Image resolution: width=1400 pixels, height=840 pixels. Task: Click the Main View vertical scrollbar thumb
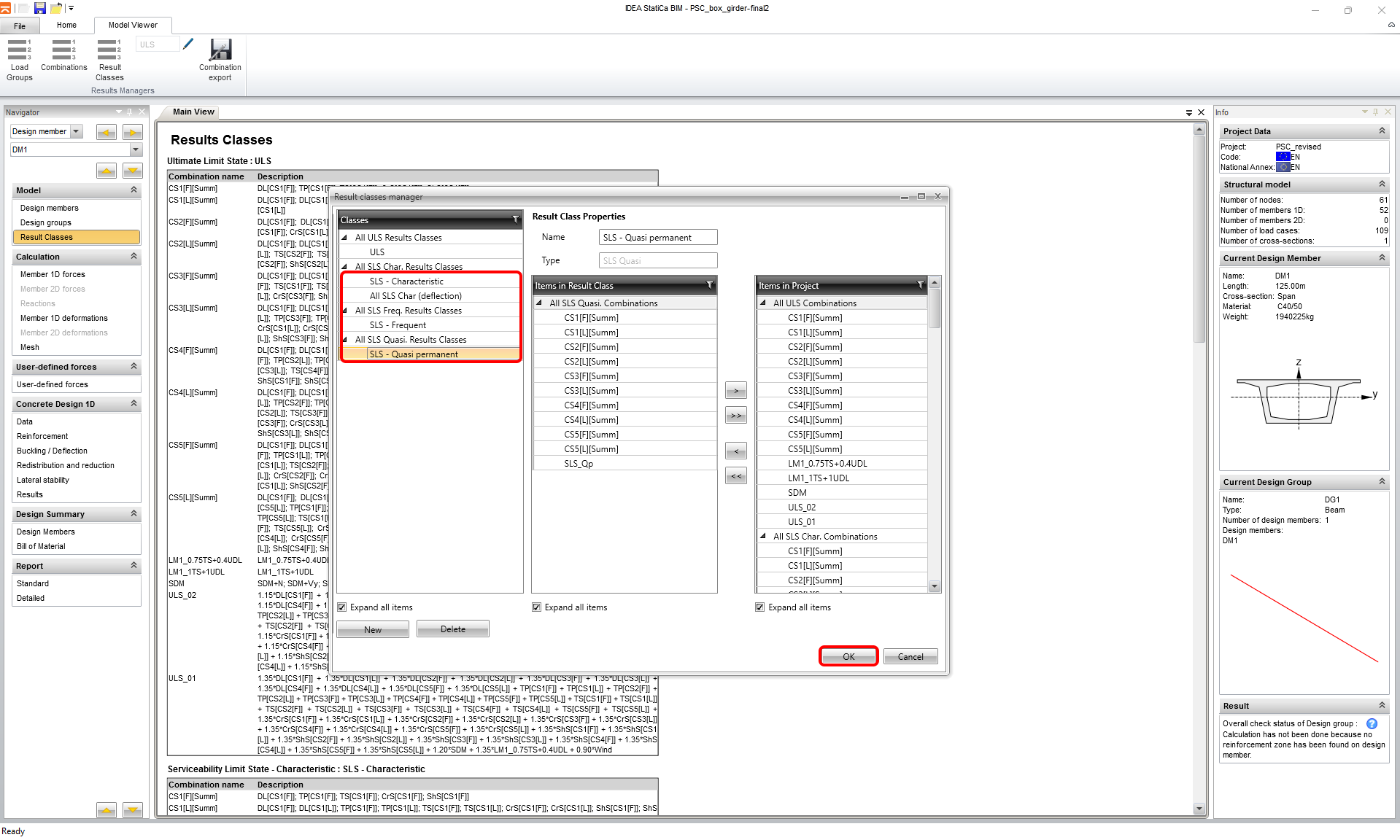(1199, 241)
